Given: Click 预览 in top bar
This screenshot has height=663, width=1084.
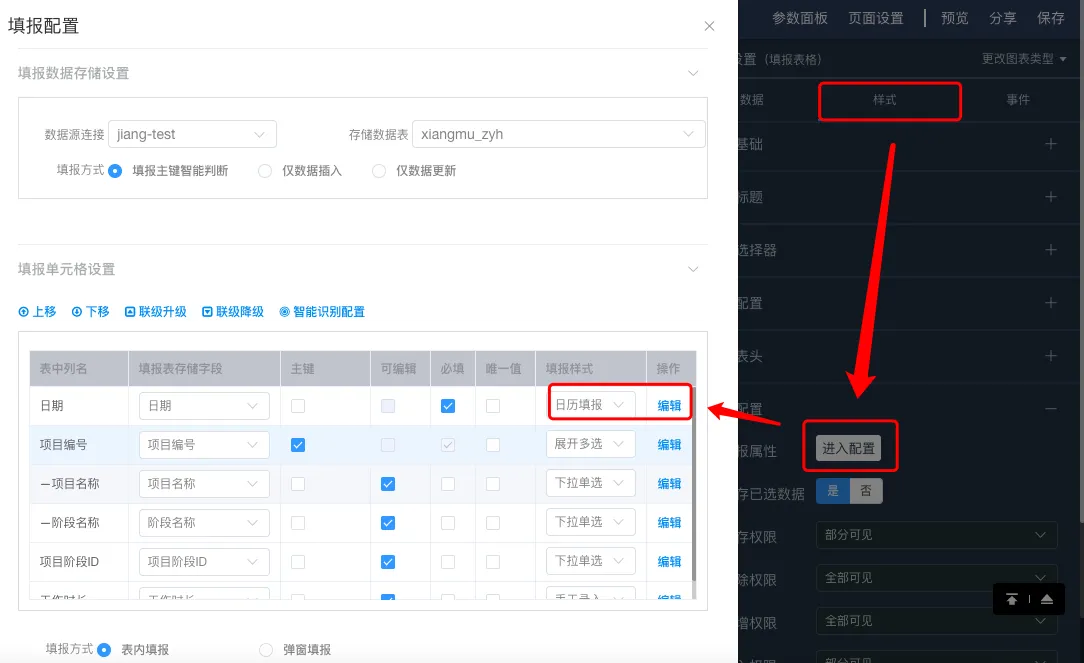Looking at the screenshot, I should click(955, 18).
